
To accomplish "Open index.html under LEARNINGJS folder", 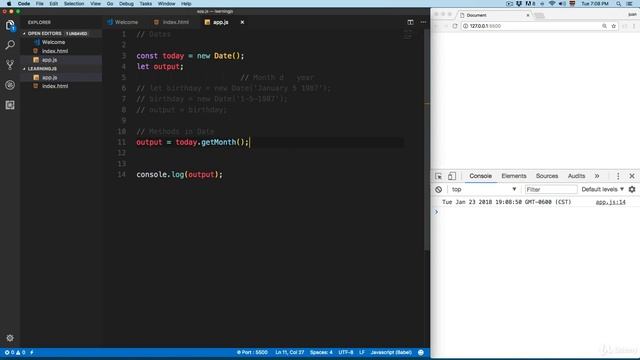I will click(55, 86).
